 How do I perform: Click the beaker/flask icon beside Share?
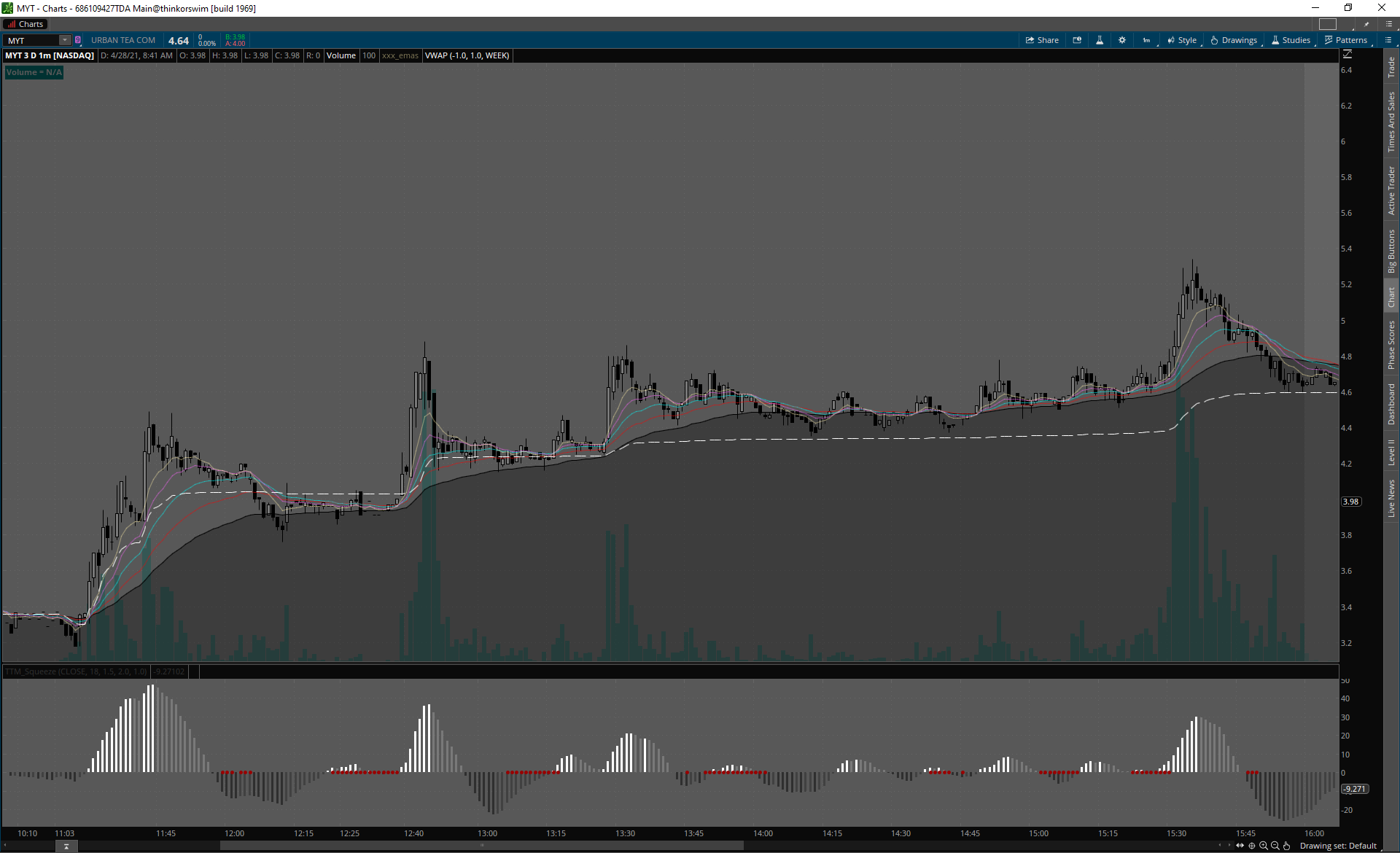pos(1100,40)
